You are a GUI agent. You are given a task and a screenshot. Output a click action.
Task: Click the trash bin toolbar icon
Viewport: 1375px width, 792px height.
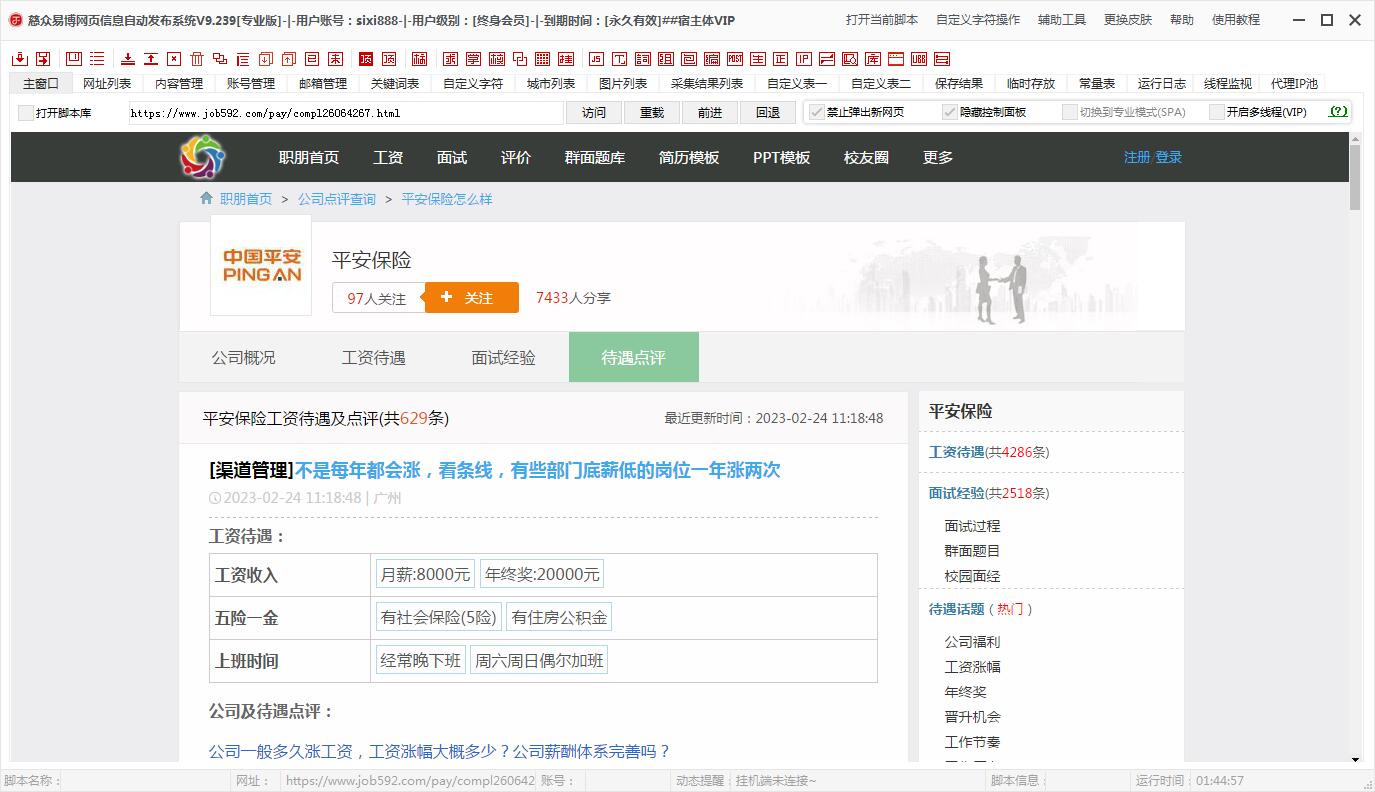(198, 58)
